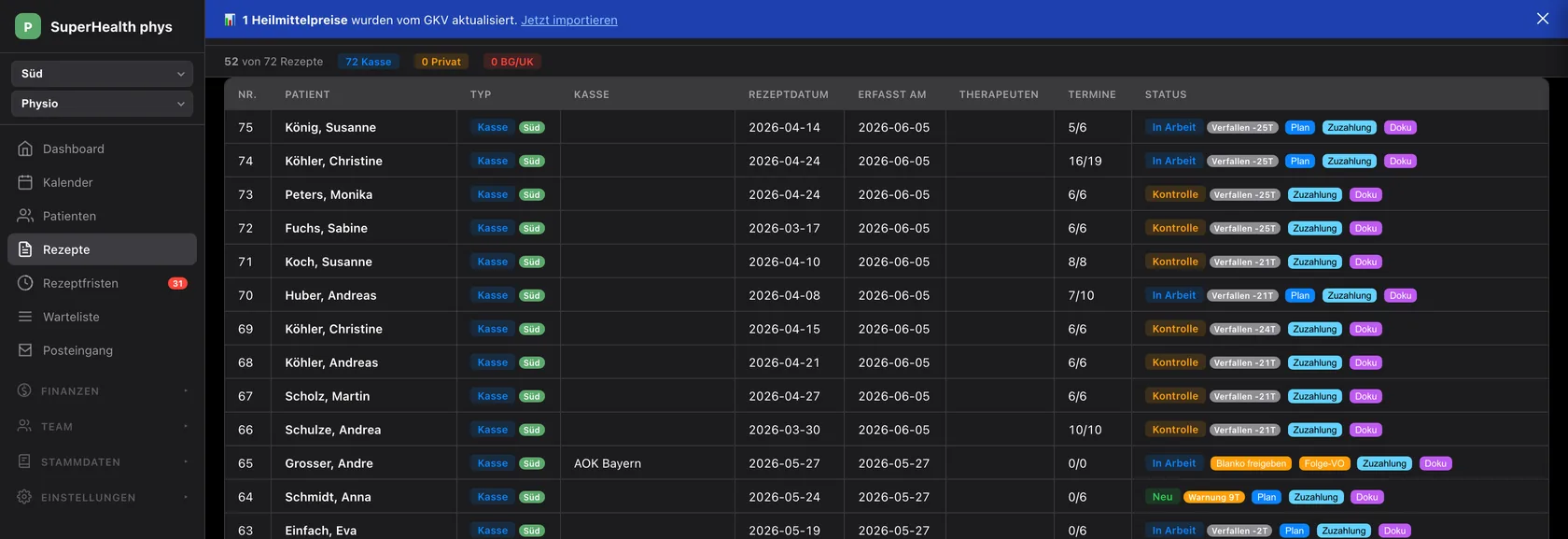Click the Plan tag in row 75

click(1300, 127)
